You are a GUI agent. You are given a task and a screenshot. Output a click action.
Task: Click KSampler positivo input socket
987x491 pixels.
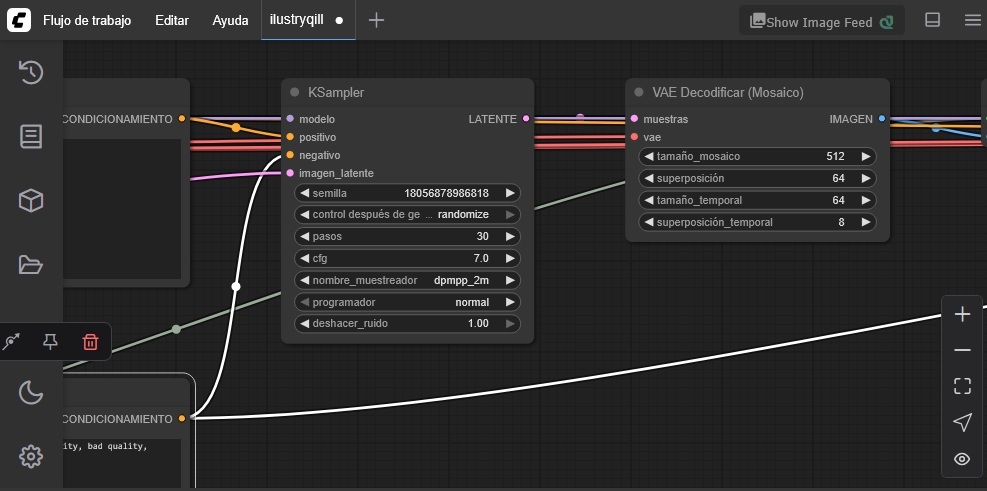tap(290, 137)
